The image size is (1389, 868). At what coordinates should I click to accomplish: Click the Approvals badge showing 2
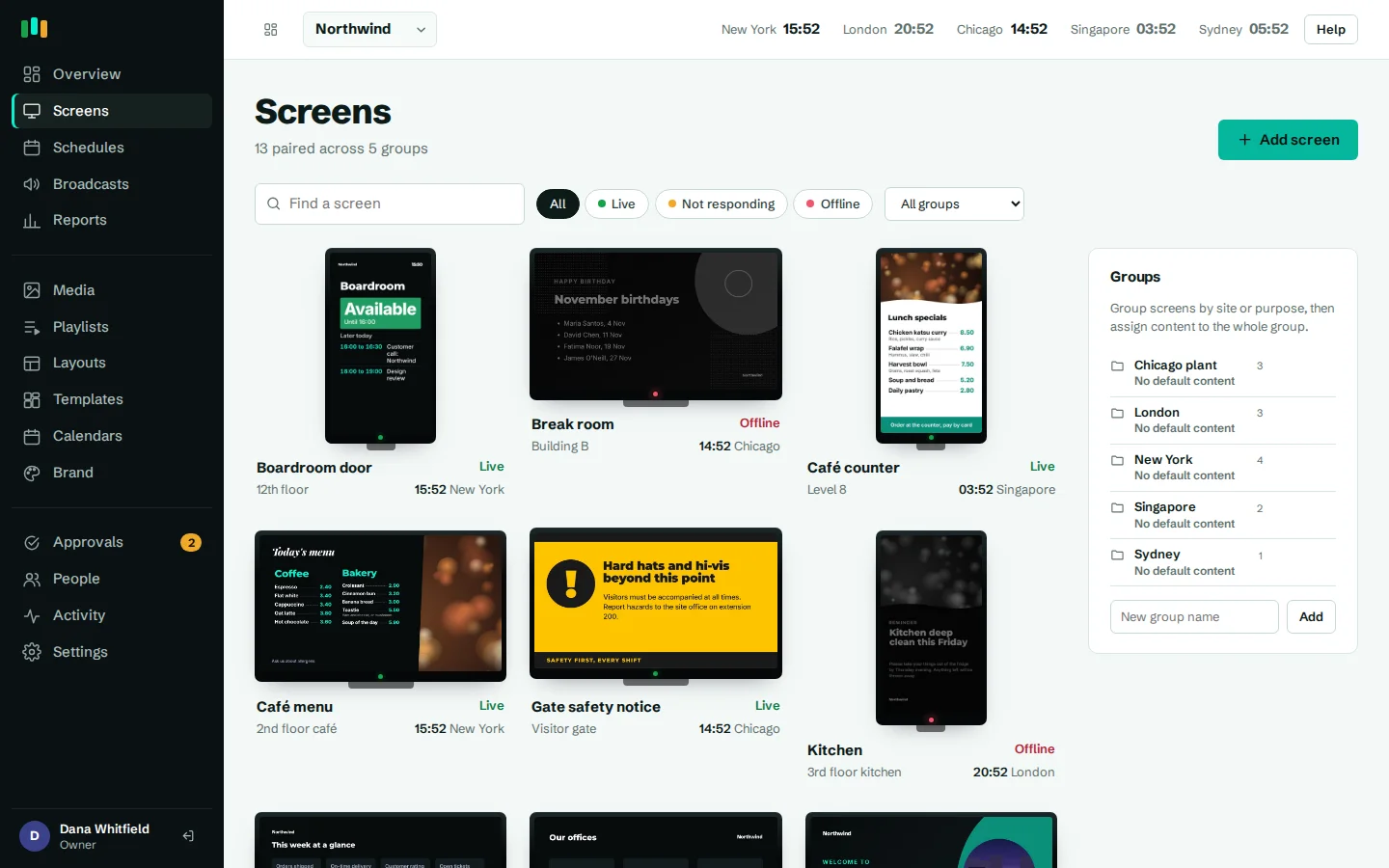pyautogui.click(x=191, y=542)
